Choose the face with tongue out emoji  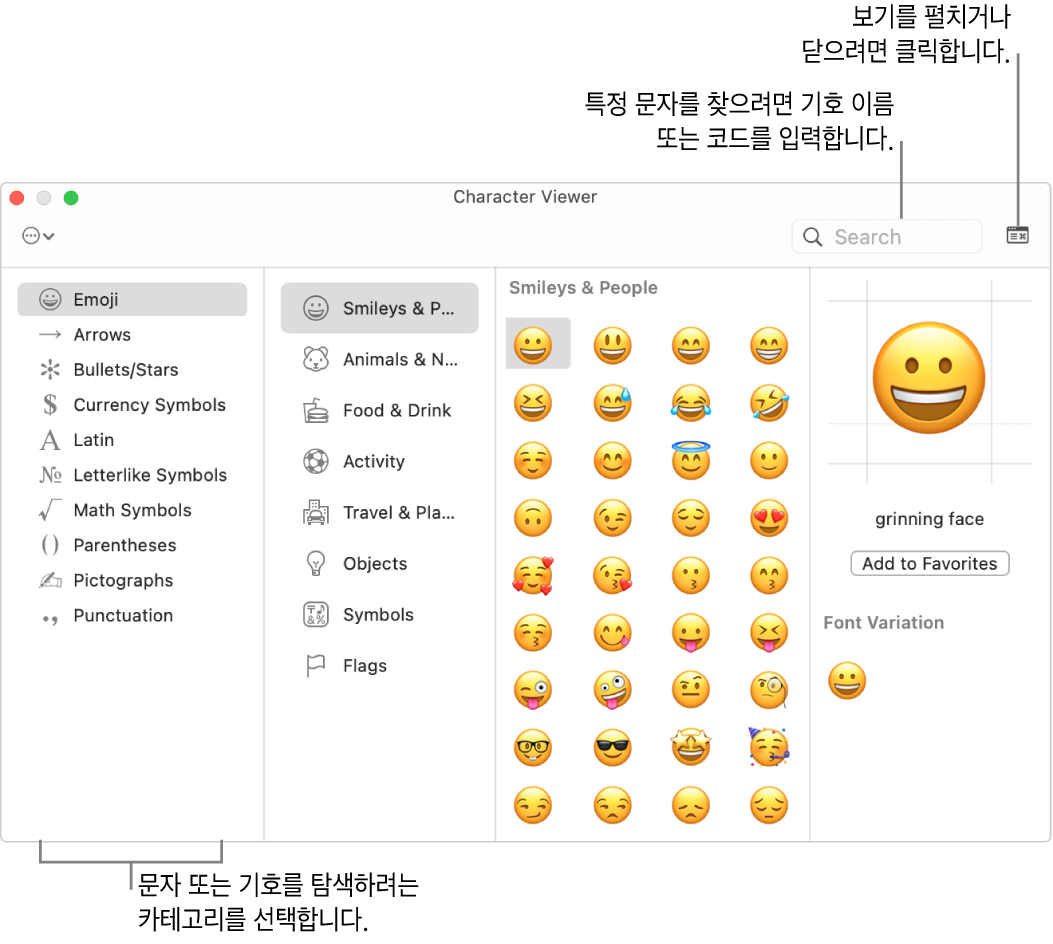[x=691, y=633]
